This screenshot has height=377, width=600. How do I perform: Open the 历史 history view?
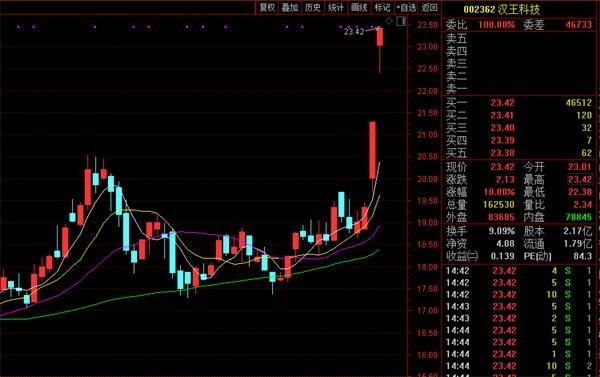[313, 7]
